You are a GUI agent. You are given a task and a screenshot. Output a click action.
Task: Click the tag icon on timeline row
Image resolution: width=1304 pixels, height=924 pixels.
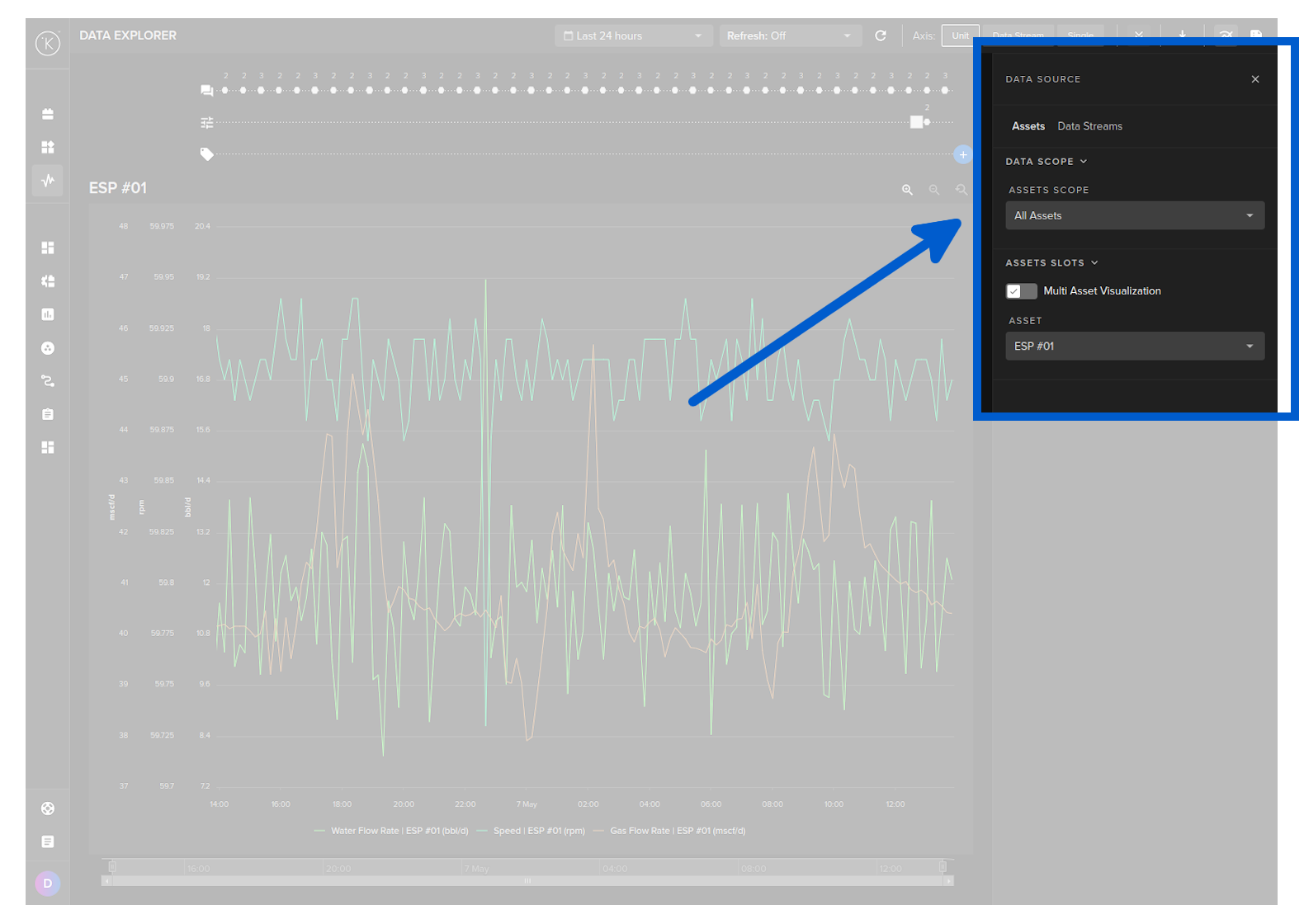click(x=206, y=154)
